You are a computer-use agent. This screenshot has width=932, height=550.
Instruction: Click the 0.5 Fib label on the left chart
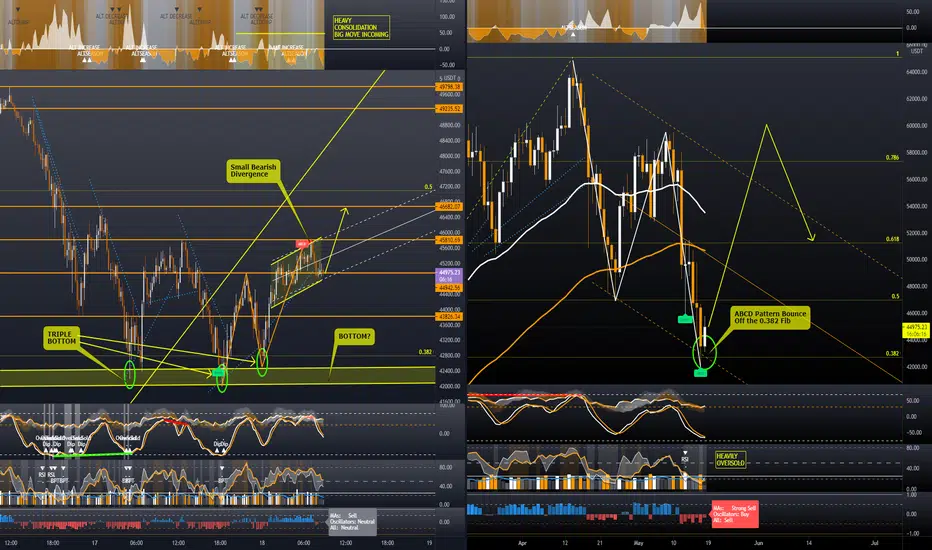(x=428, y=187)
